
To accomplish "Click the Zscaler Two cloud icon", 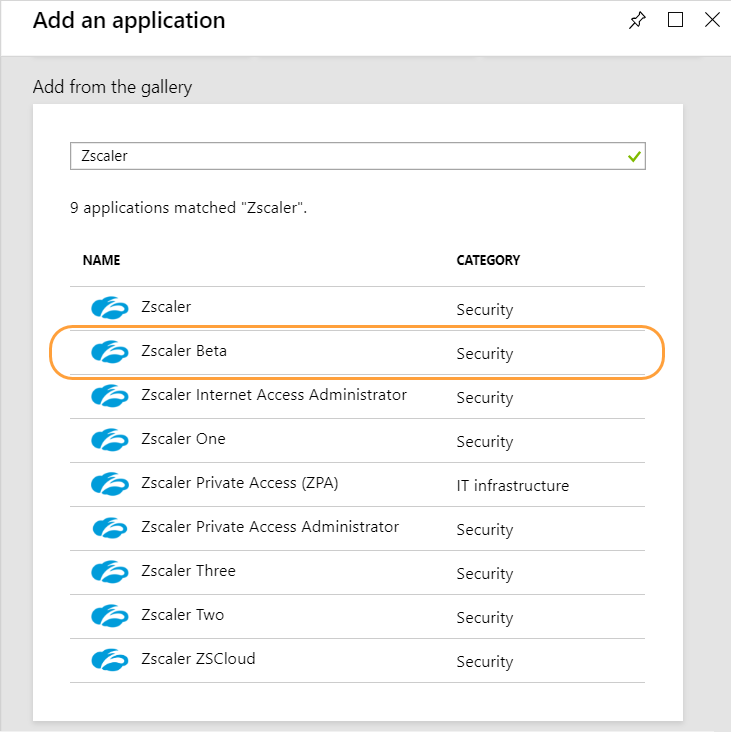I will click(x=110, y=615).
